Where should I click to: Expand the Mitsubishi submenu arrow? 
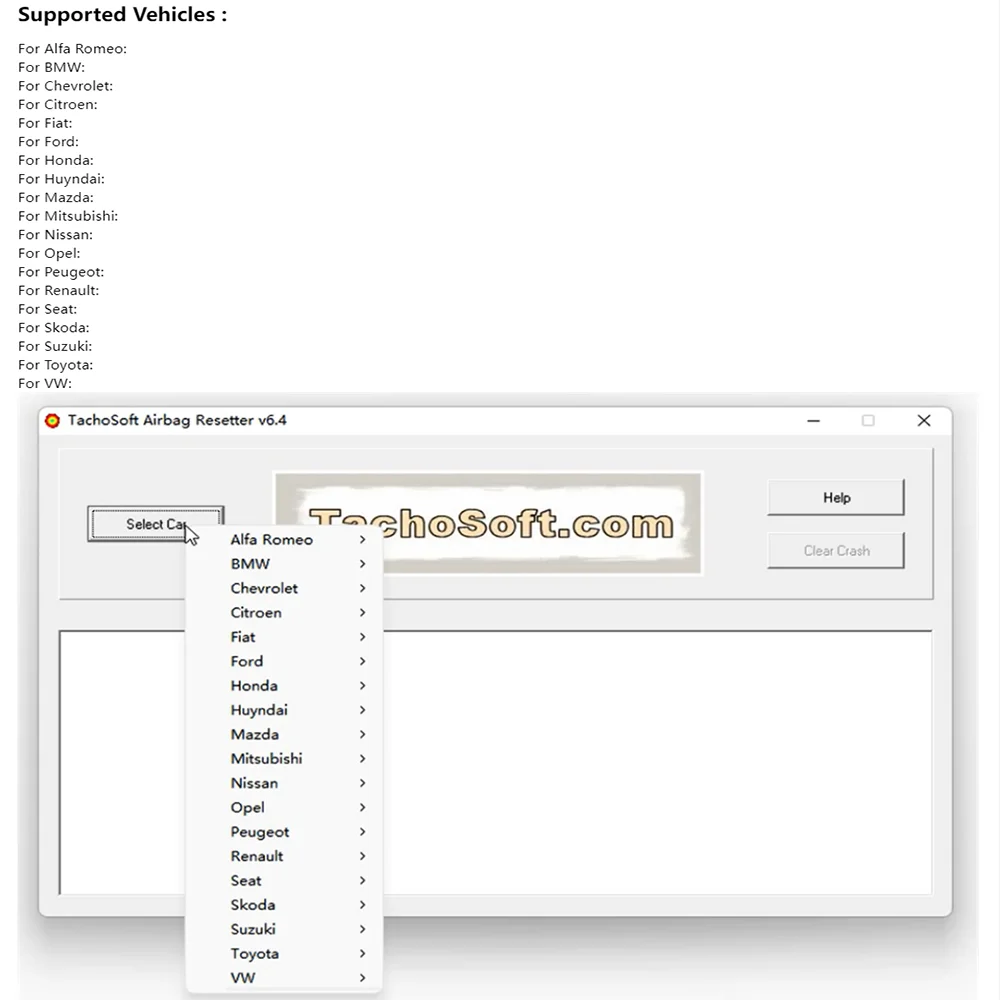362,759
